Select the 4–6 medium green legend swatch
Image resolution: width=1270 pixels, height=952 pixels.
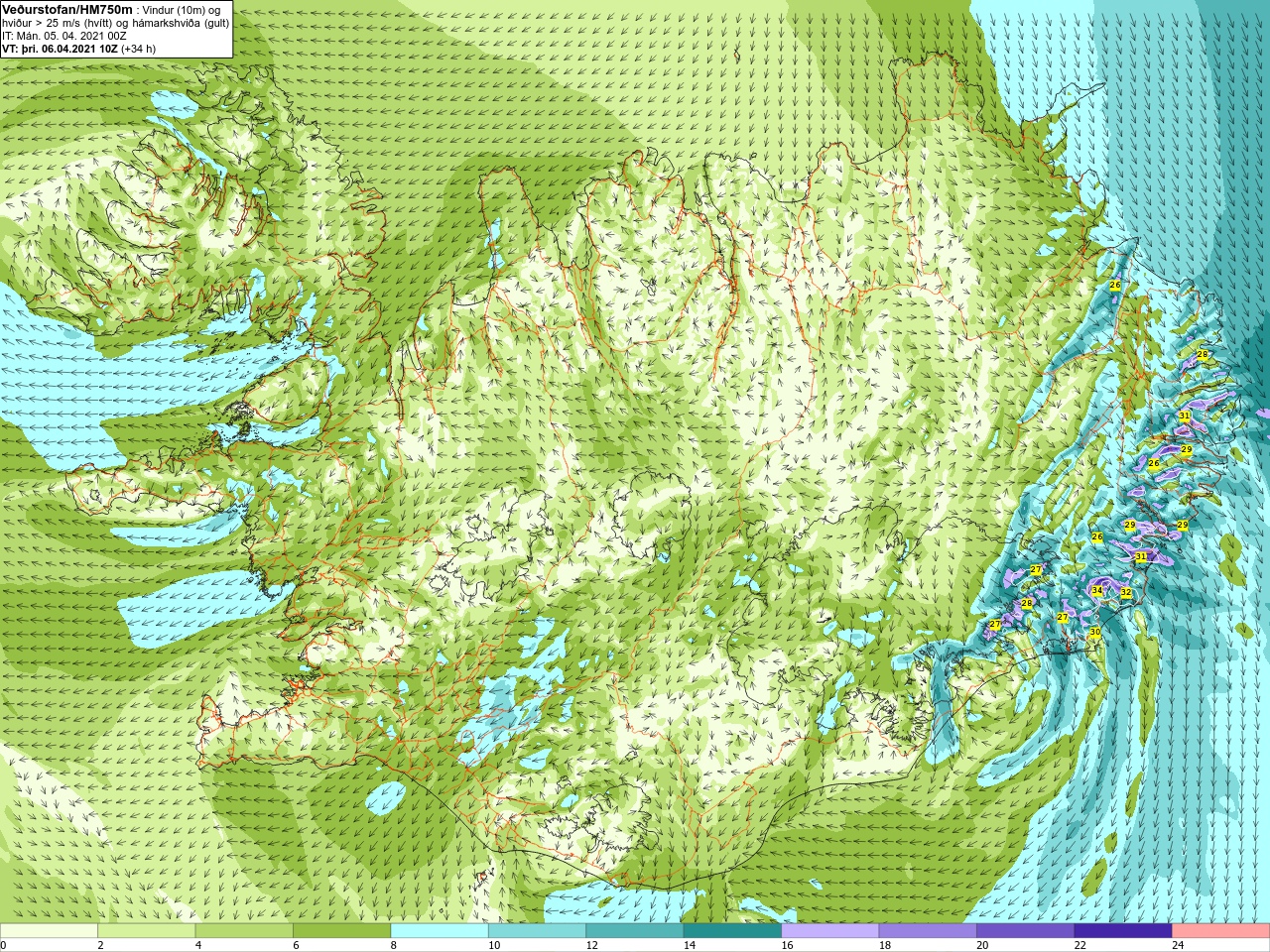click(244, 931)
